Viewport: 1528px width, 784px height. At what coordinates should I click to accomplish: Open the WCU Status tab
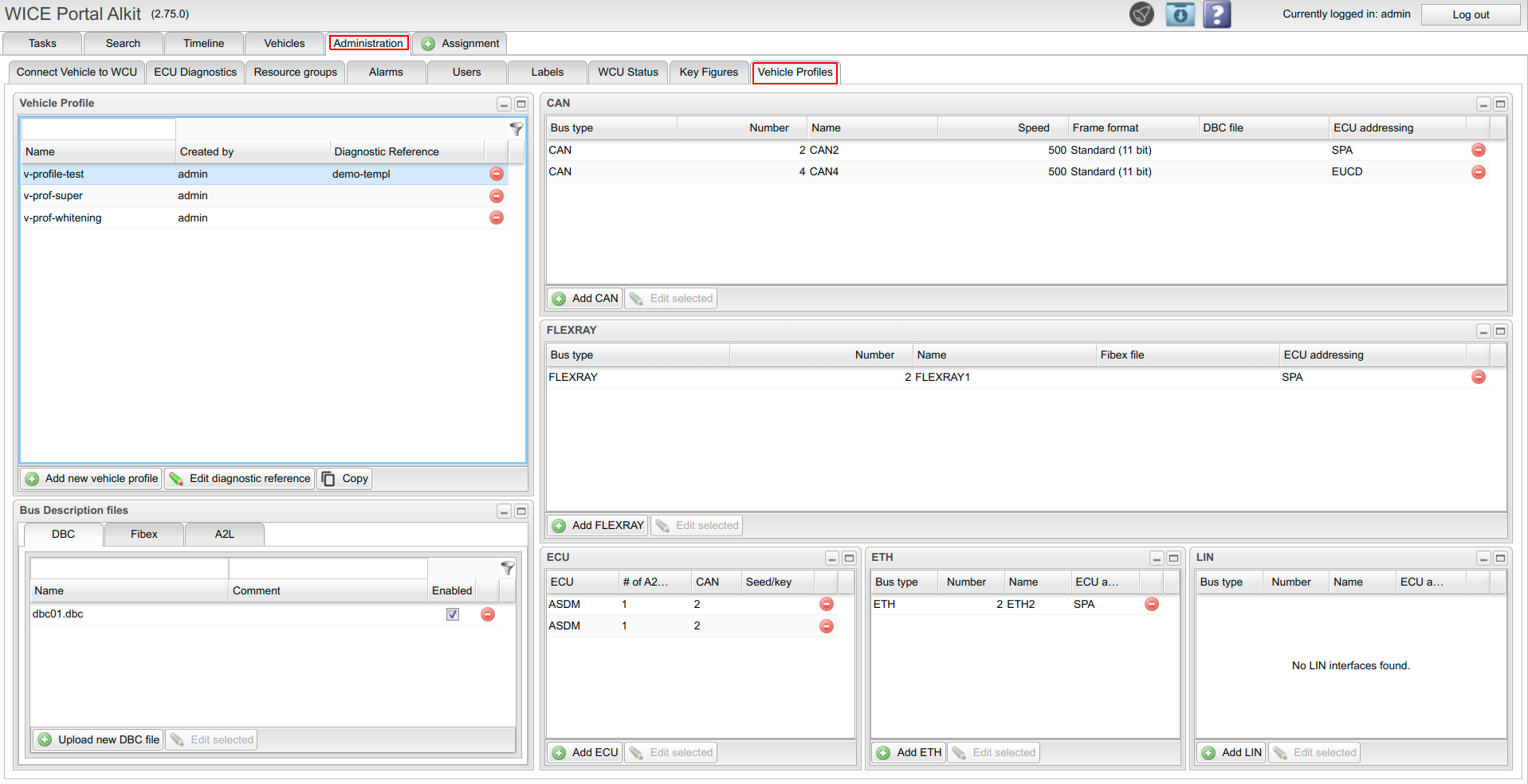pos(628,73)
